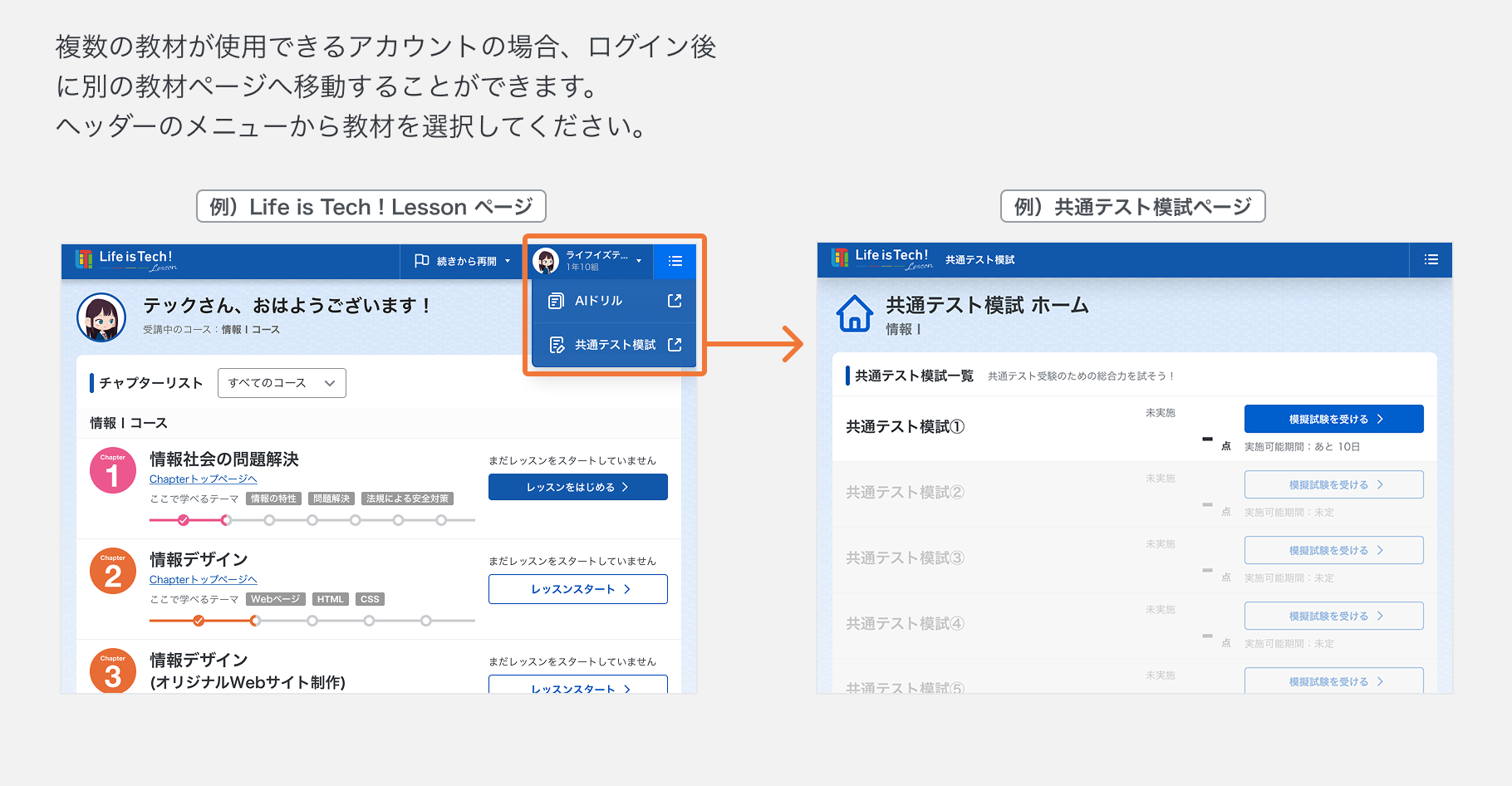1512x786 pixels.
Task: Click the 例）Life is Tech ! Lesson ページ label
Action: pyautogui.click(x=371, y=206)
